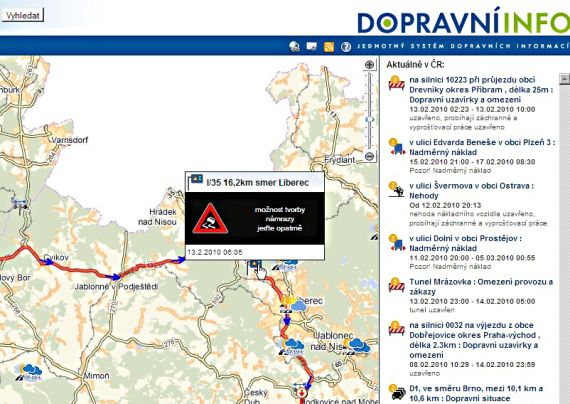Click the Vyhledat search button
Screen dimensions: 570x404
pyautogui.click(x=23, y=15)
